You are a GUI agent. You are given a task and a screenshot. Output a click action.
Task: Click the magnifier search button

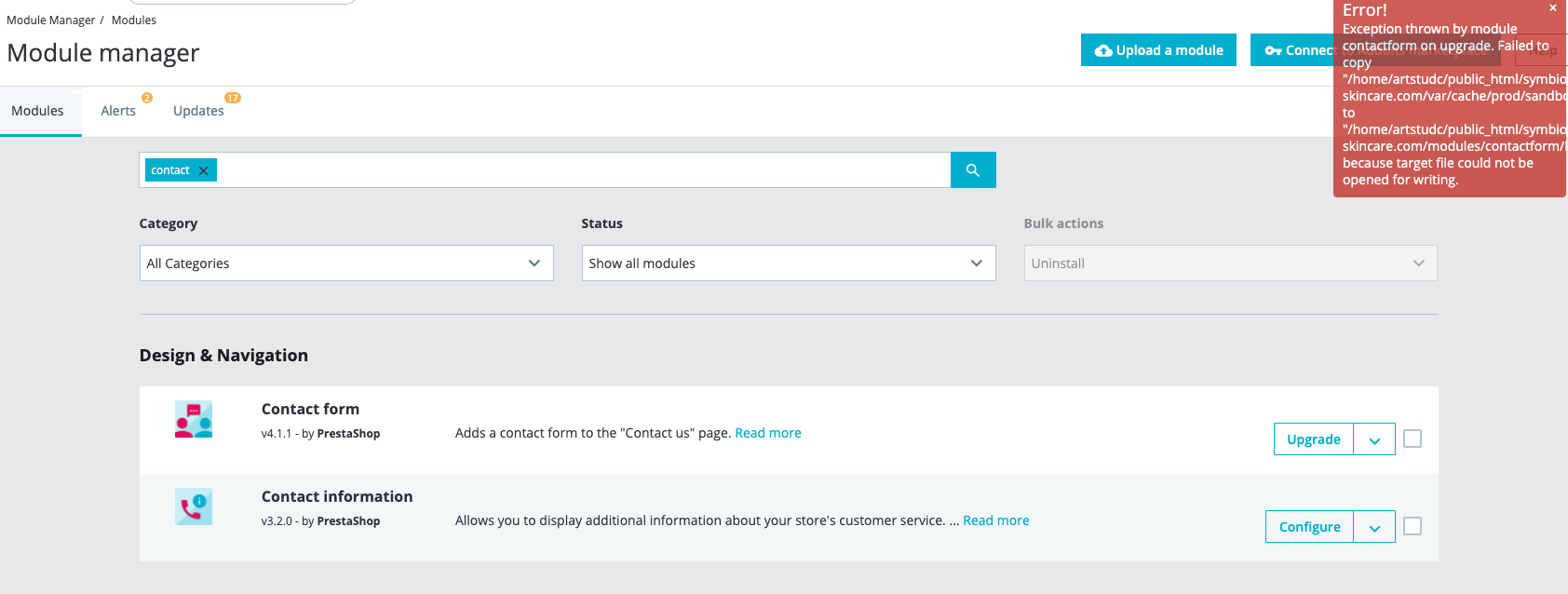(x=973, y=170)
